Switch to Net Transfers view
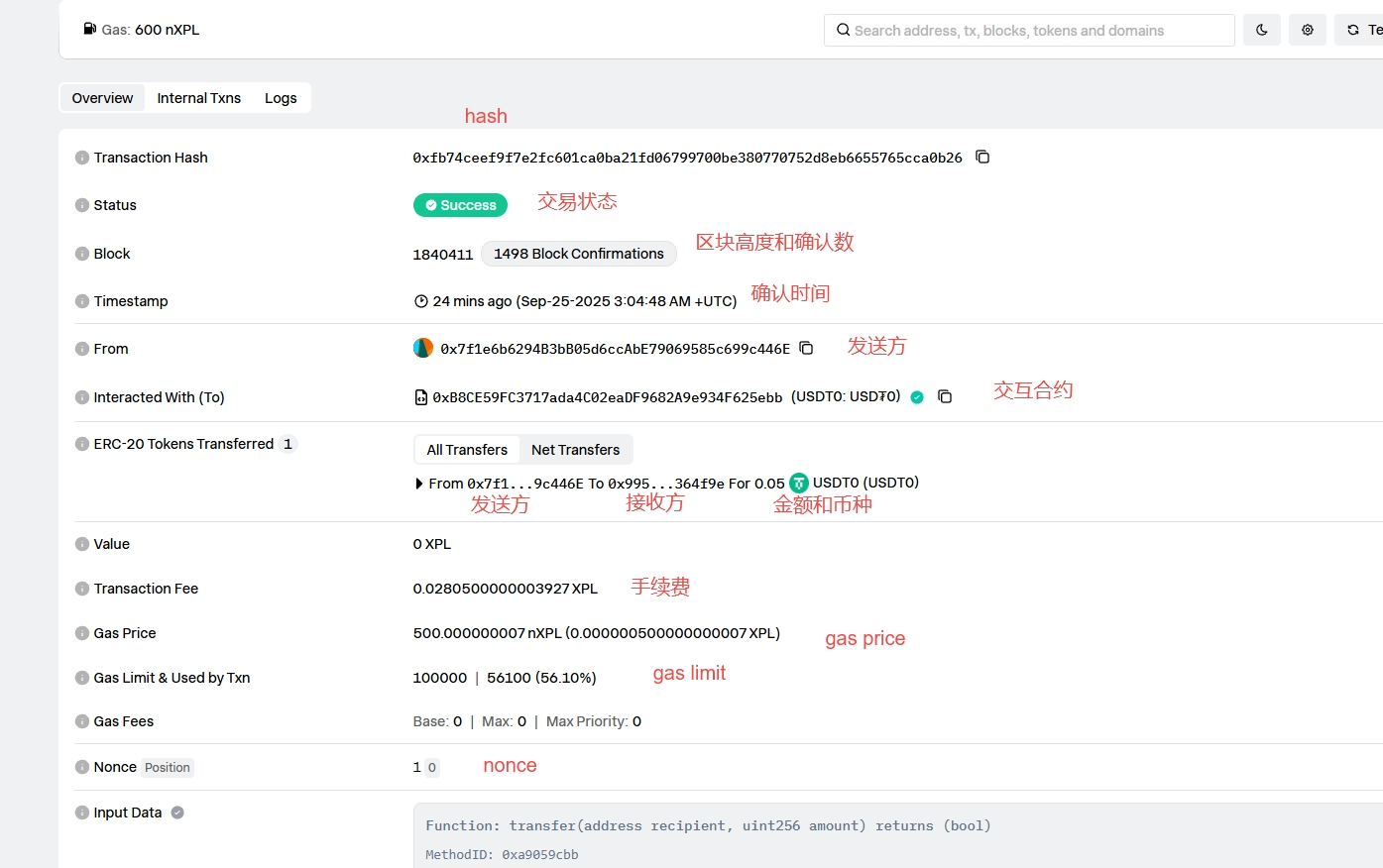Screen dimensions: 1383x868 [575, 450]
